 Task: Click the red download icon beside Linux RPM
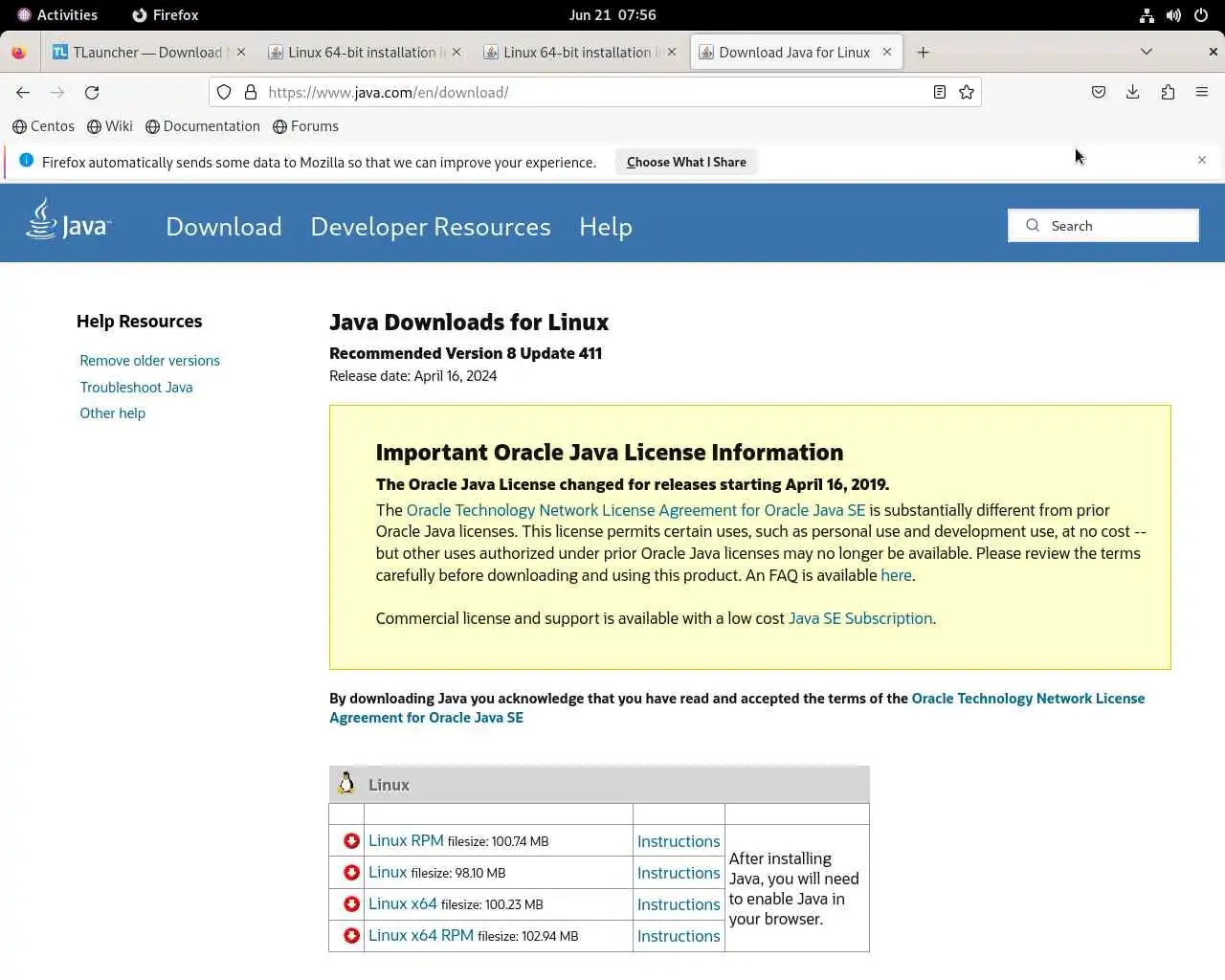pyautogui.click(x=351, y=840)
